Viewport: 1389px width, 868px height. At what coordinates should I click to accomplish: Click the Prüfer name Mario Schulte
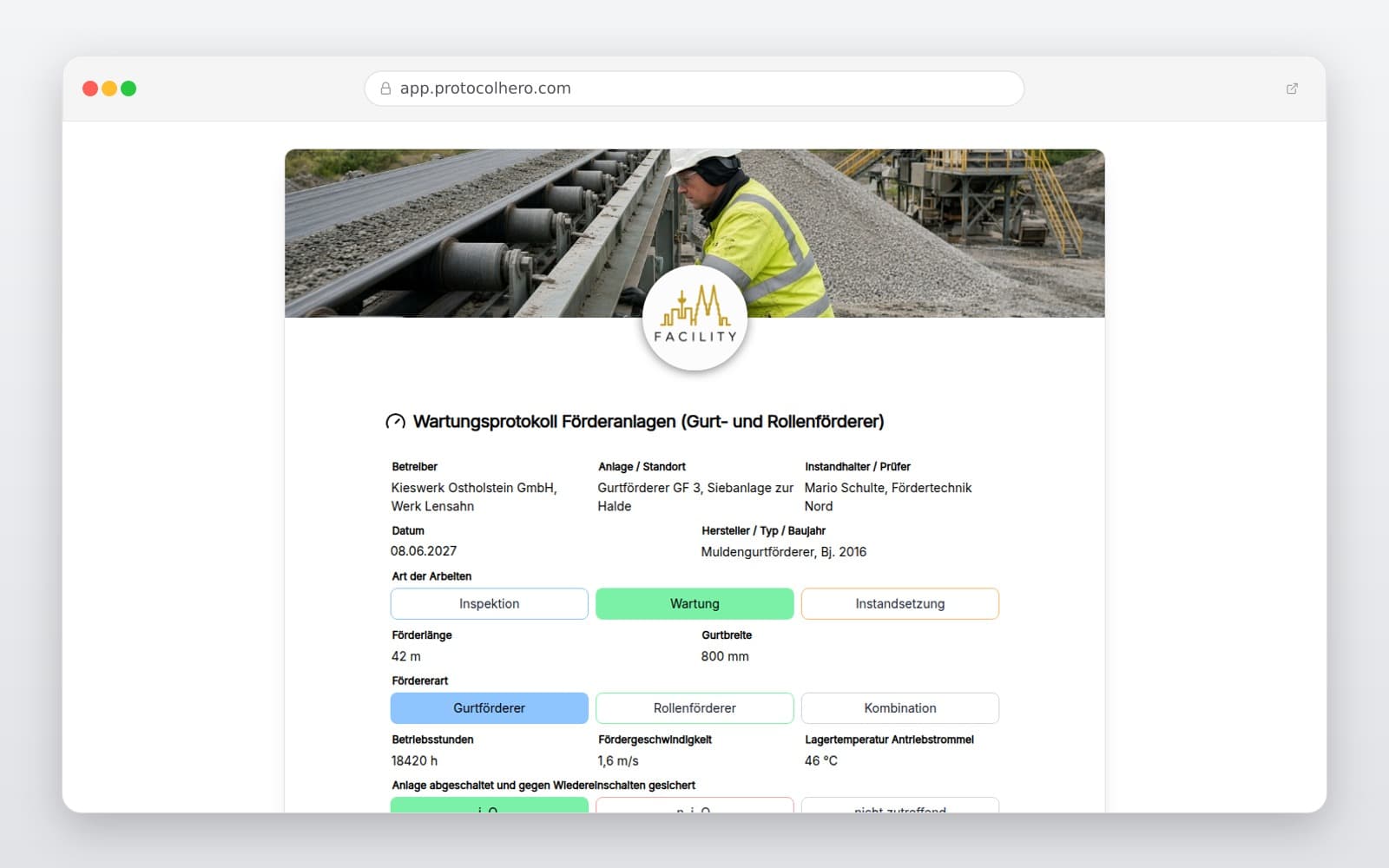click(x=888, y=496)
